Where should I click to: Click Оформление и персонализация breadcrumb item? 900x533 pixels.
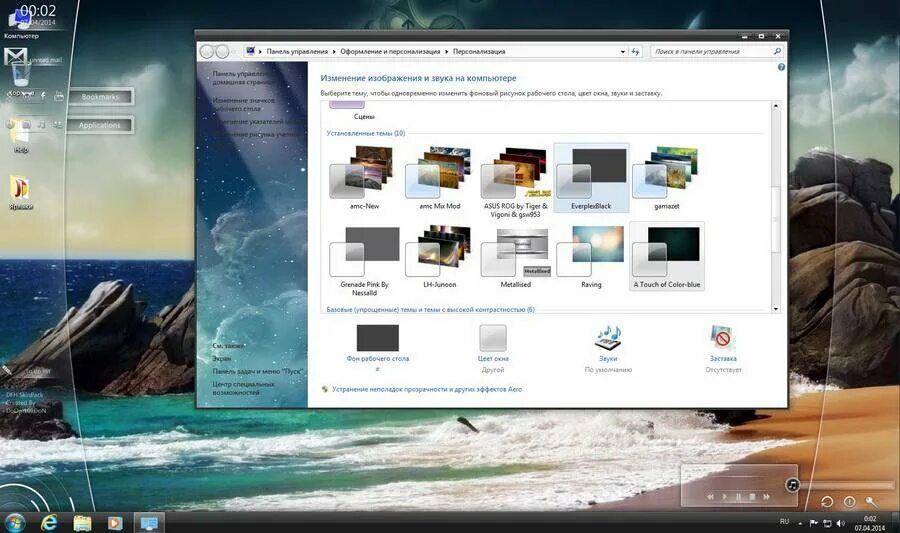click(x=390, y=52)
